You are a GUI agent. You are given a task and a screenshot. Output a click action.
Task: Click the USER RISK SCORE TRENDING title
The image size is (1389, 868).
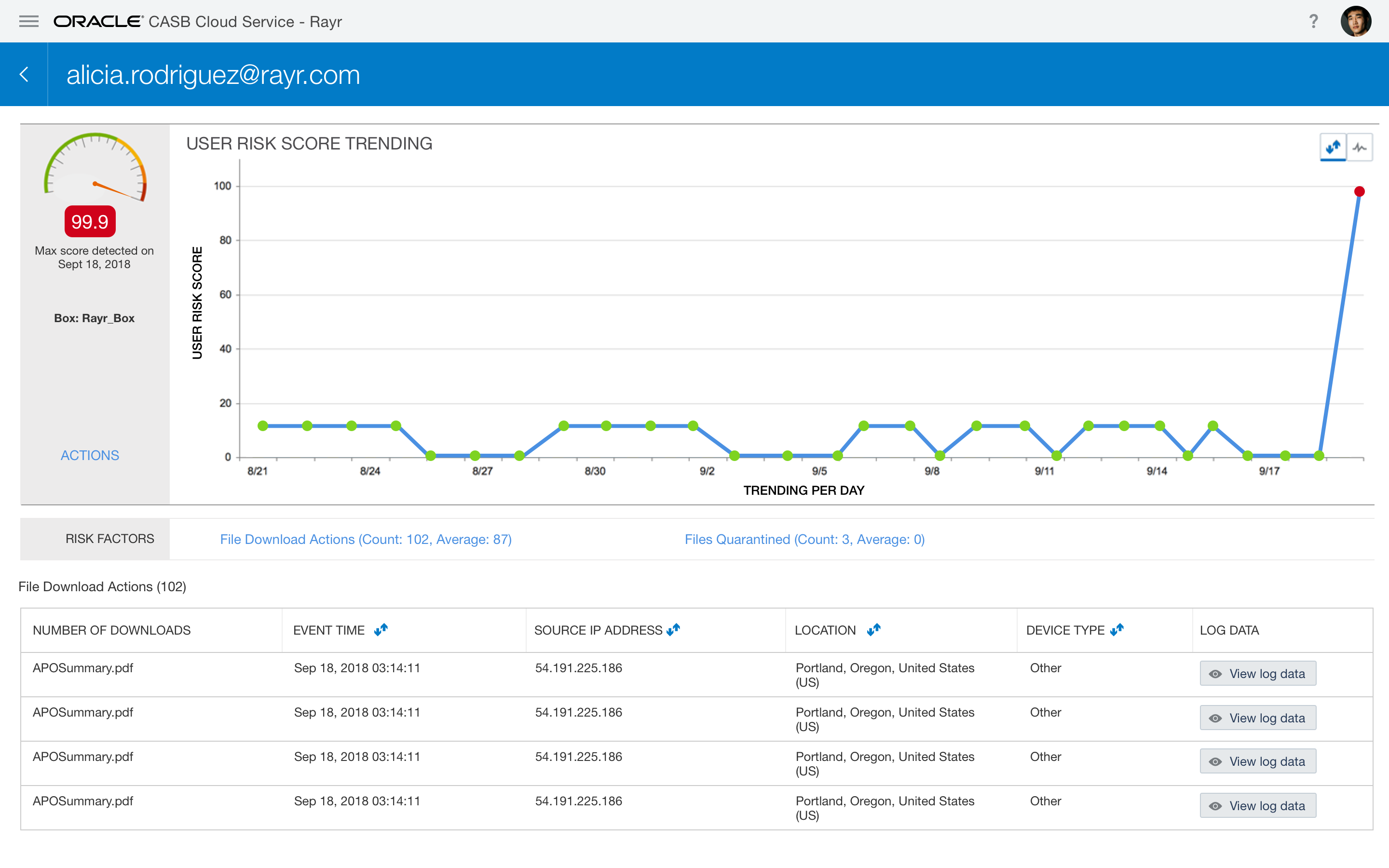point(309,144)
